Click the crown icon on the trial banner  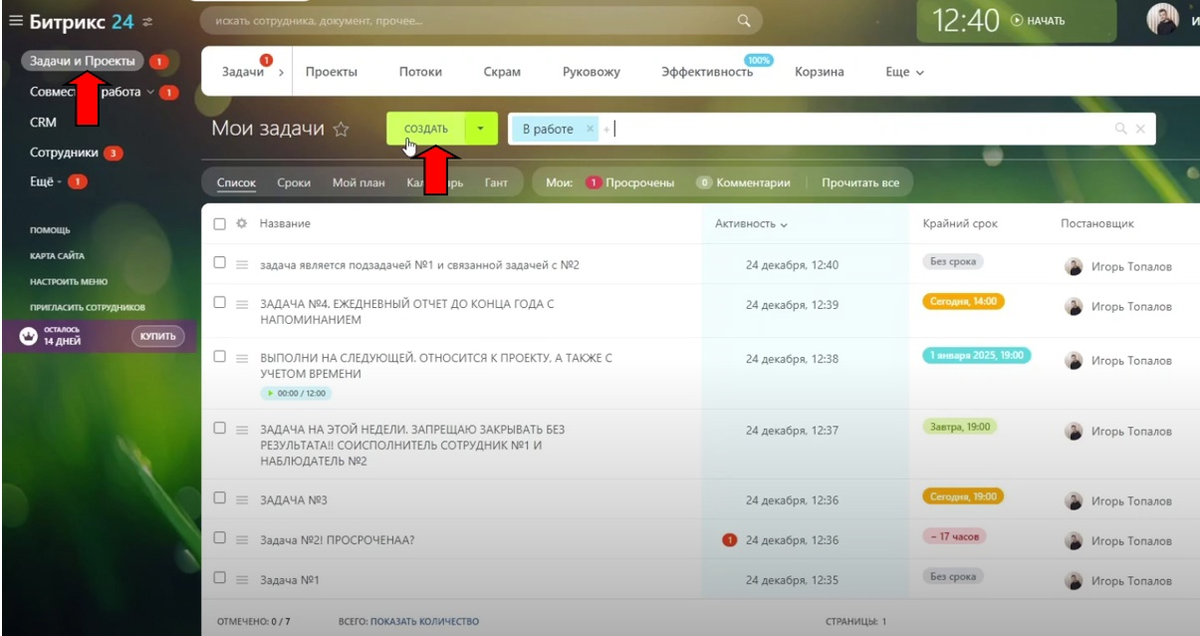(x=28, y=337)
